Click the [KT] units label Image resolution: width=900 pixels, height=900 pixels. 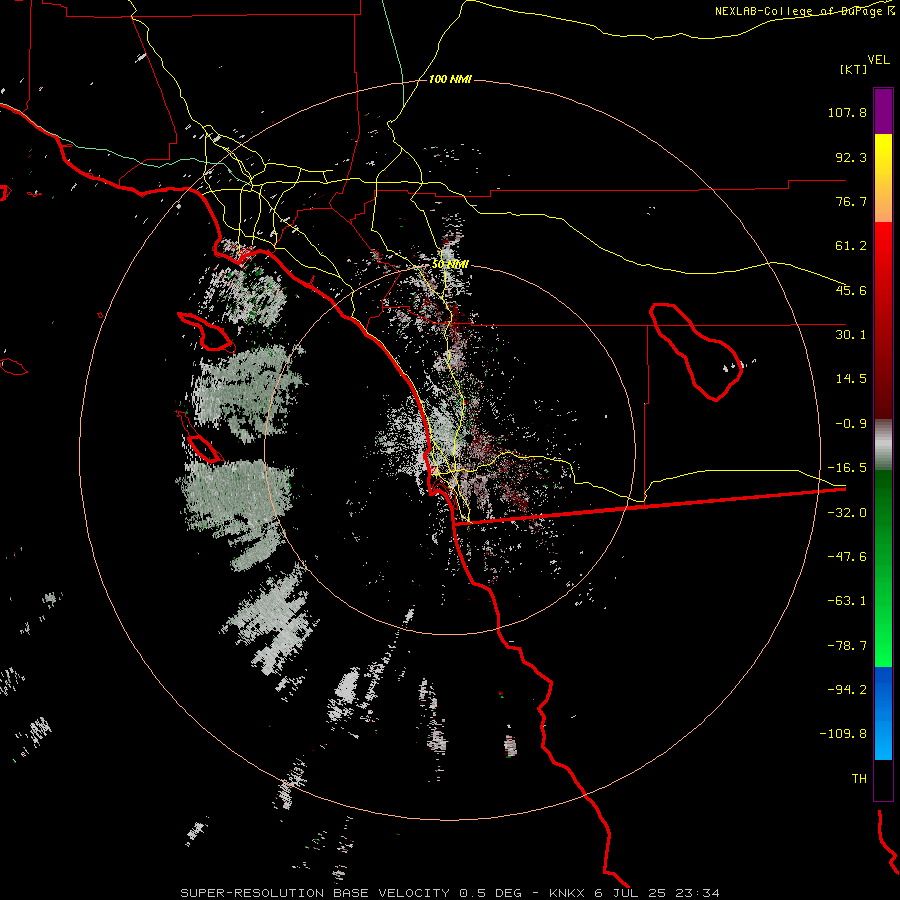point(854,69)
